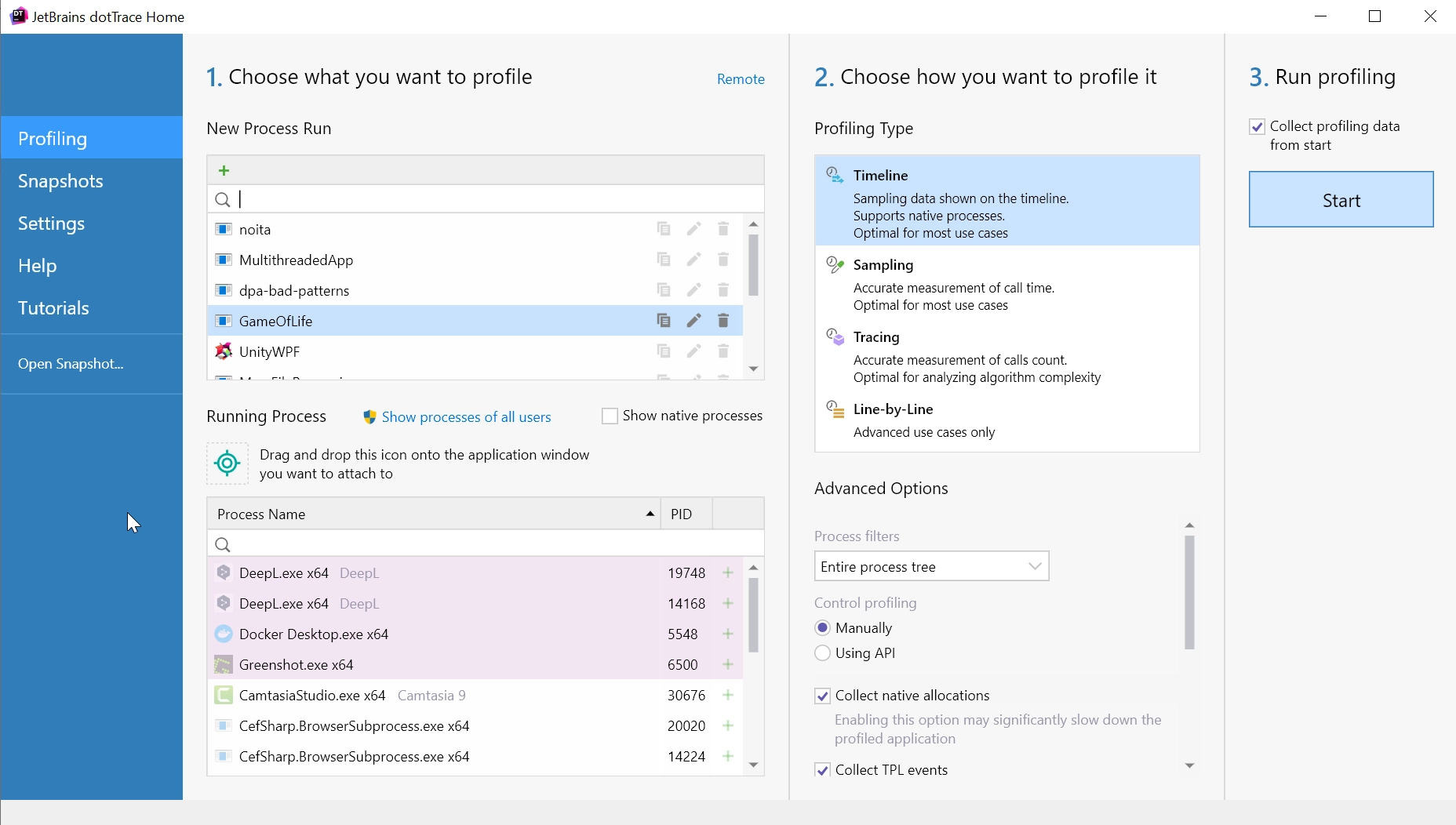Image resolution: width=1456 pixels, height=825 pixels.
Task: Open the Process filters dropdown
Action: (931, 566)
